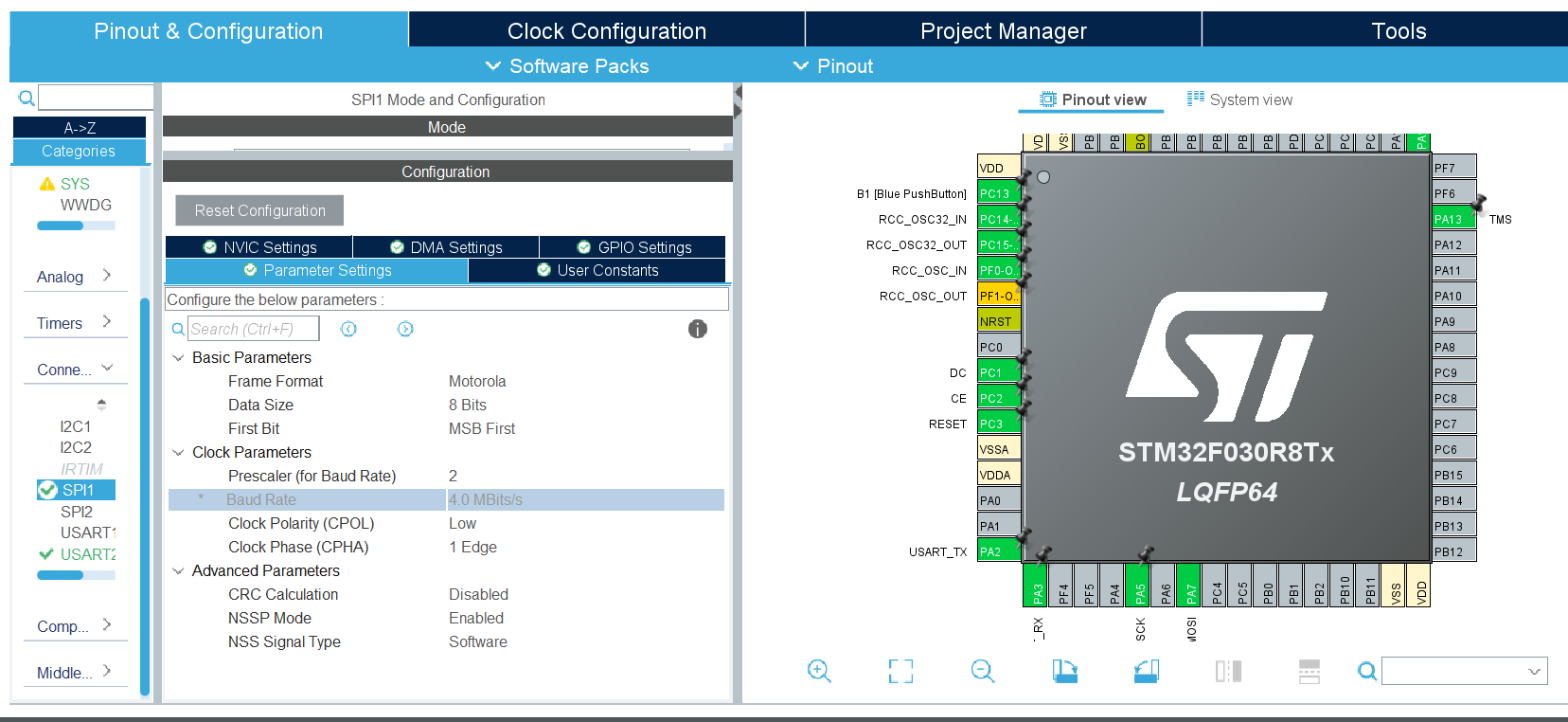Select SPI2 in peripheral list

pyautogui.click(x=77, y=512)
